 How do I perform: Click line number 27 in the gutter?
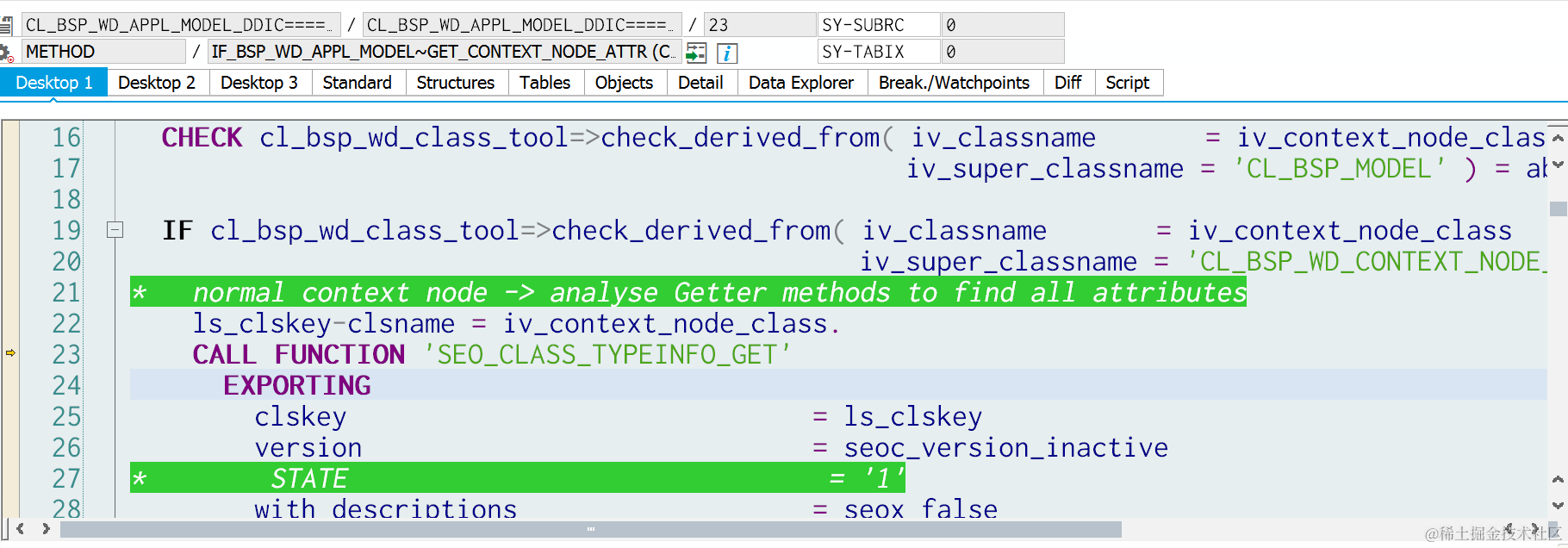pyautogui.click(x=66, y=478)
